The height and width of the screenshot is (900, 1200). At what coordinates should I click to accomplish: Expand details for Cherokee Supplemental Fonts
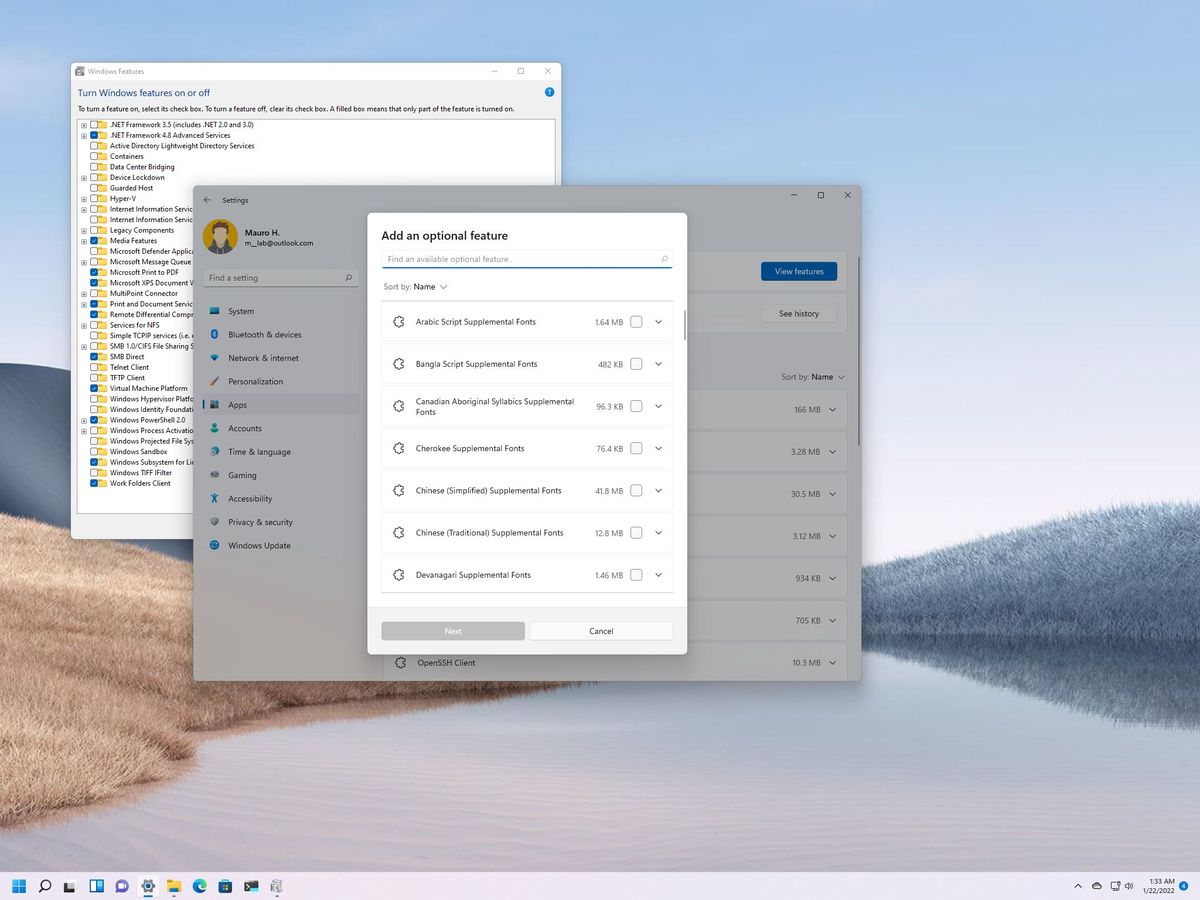tap(658, 448)
